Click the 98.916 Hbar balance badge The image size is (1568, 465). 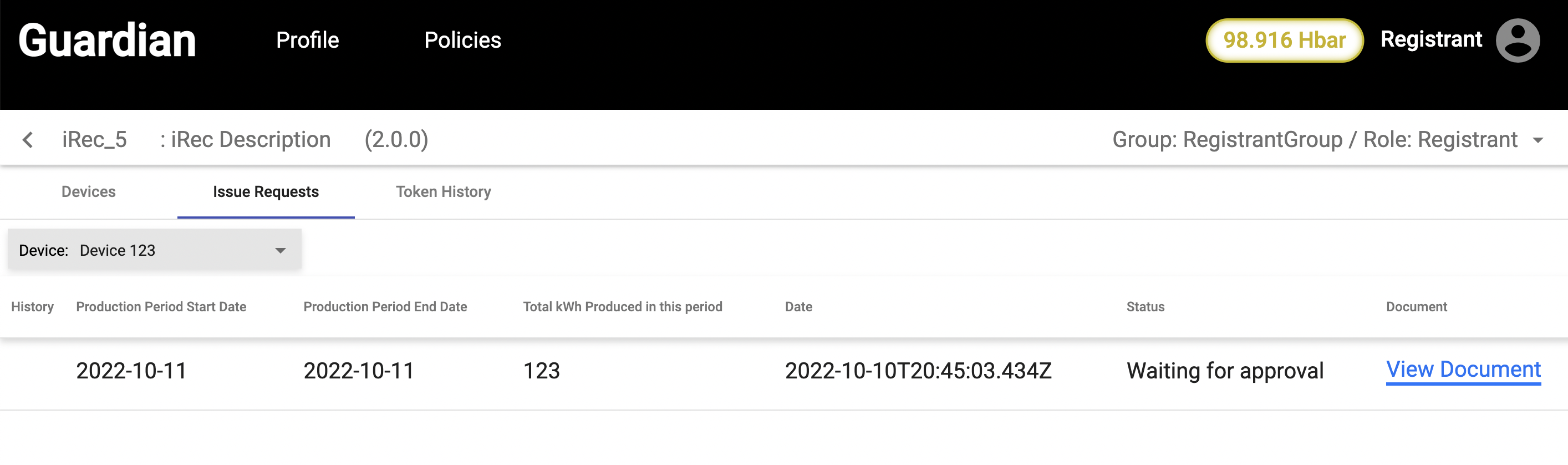(x=1284, y=40)
